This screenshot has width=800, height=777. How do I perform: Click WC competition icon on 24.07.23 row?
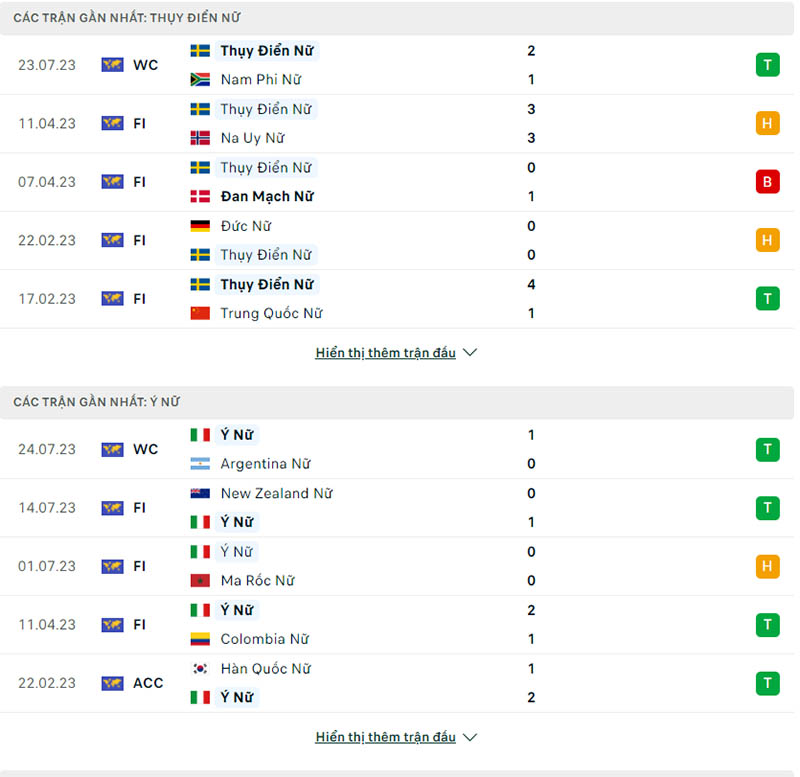point(112,449)
